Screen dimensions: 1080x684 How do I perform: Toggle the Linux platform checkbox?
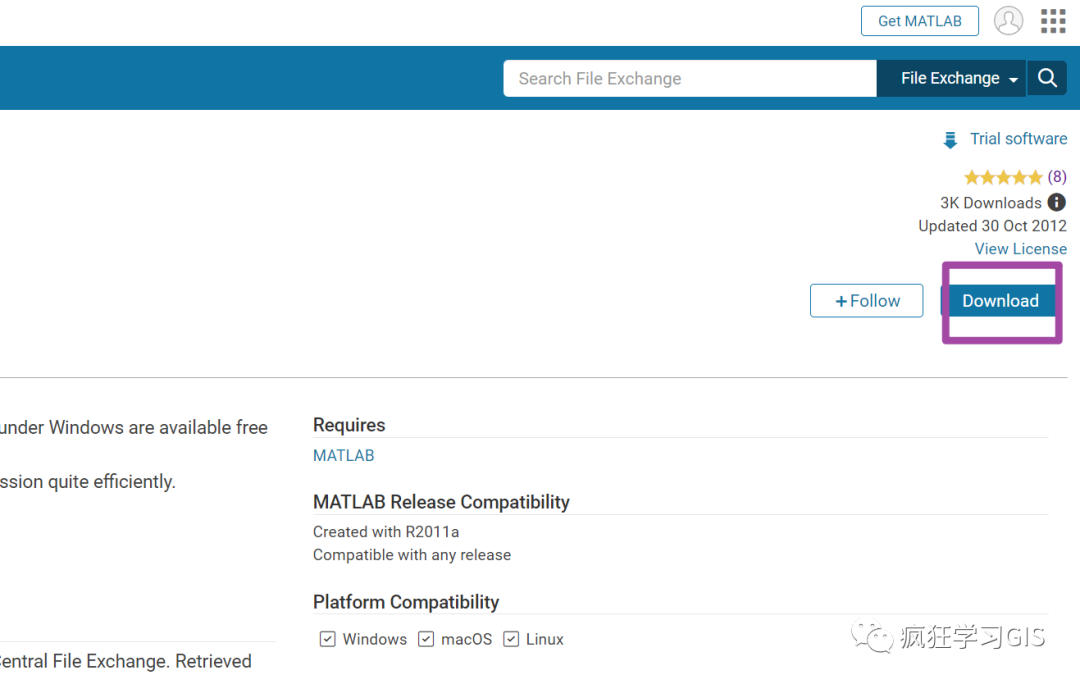click(511, 639)
